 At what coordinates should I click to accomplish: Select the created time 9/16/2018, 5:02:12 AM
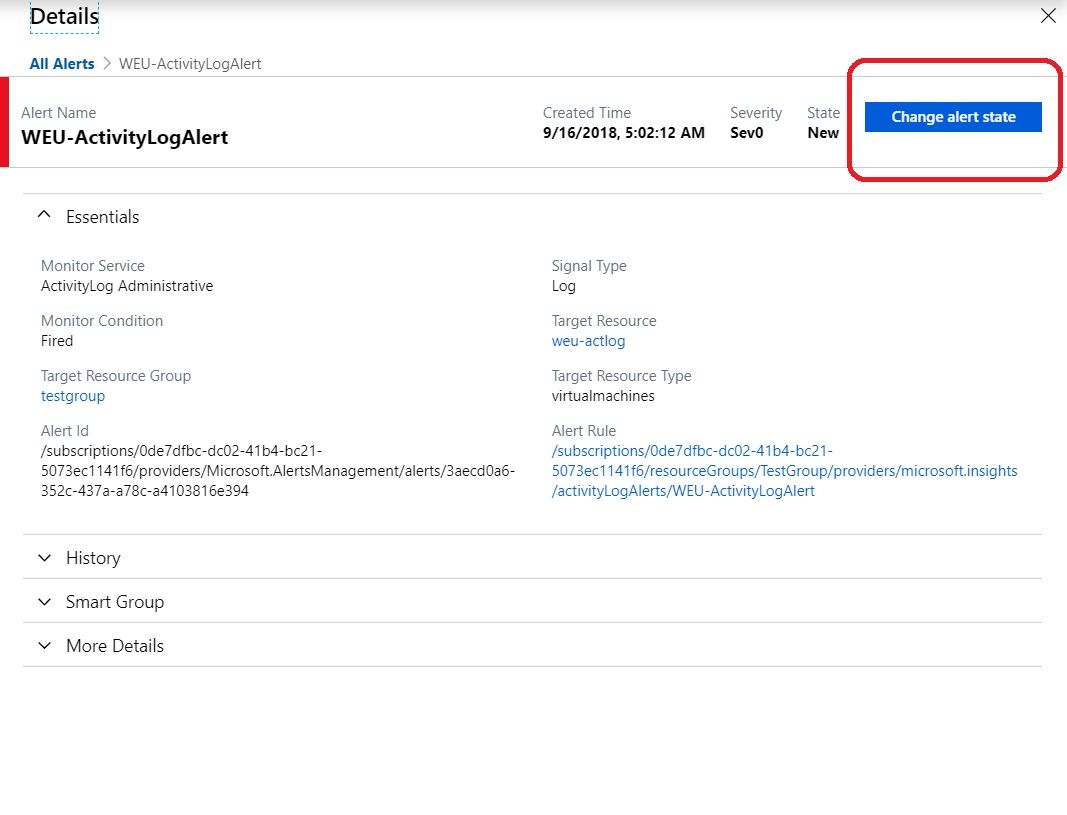pyautogui.click(x=623, y=133)
